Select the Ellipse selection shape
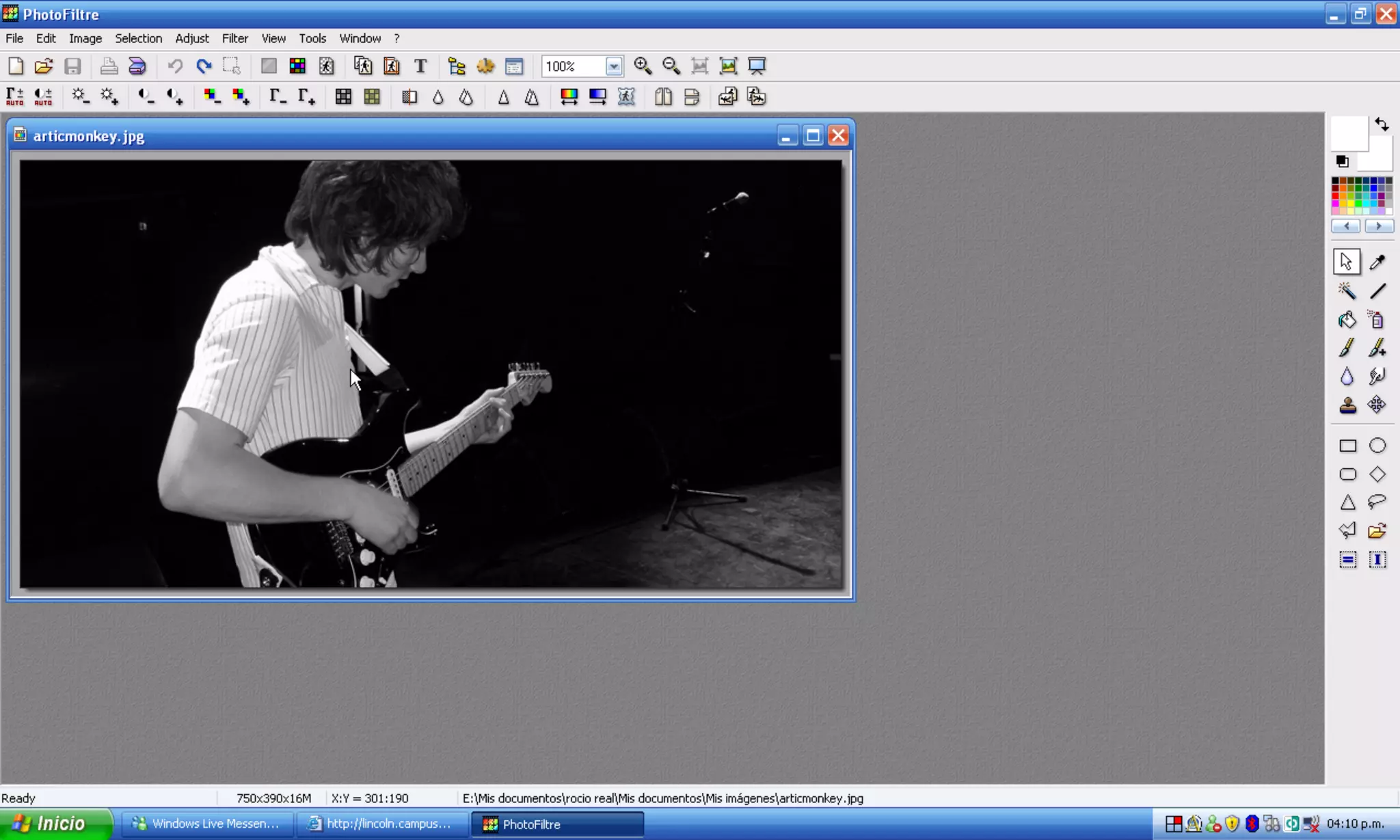 1377,446
